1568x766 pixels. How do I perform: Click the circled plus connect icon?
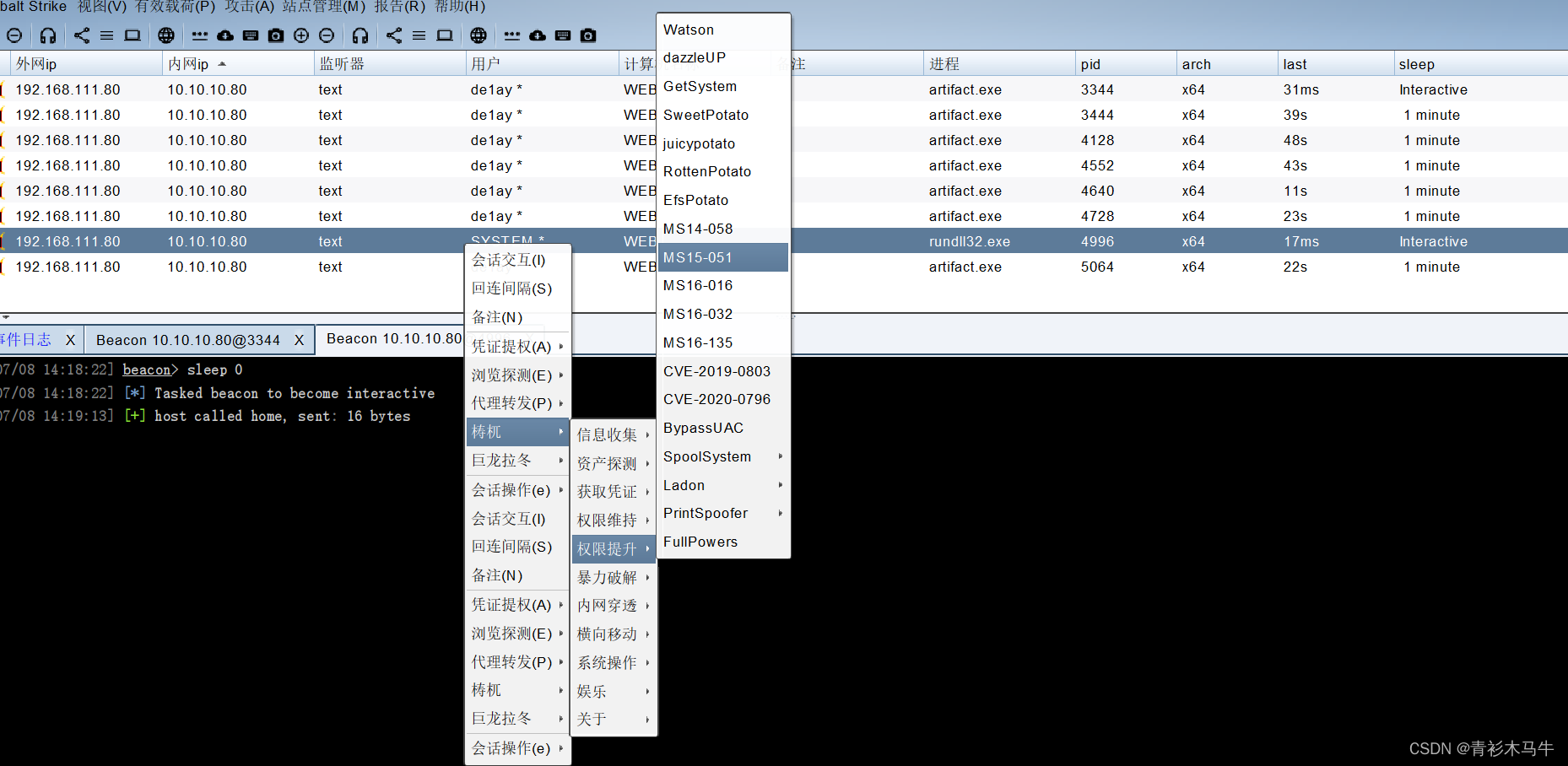(x=301, y=35)
